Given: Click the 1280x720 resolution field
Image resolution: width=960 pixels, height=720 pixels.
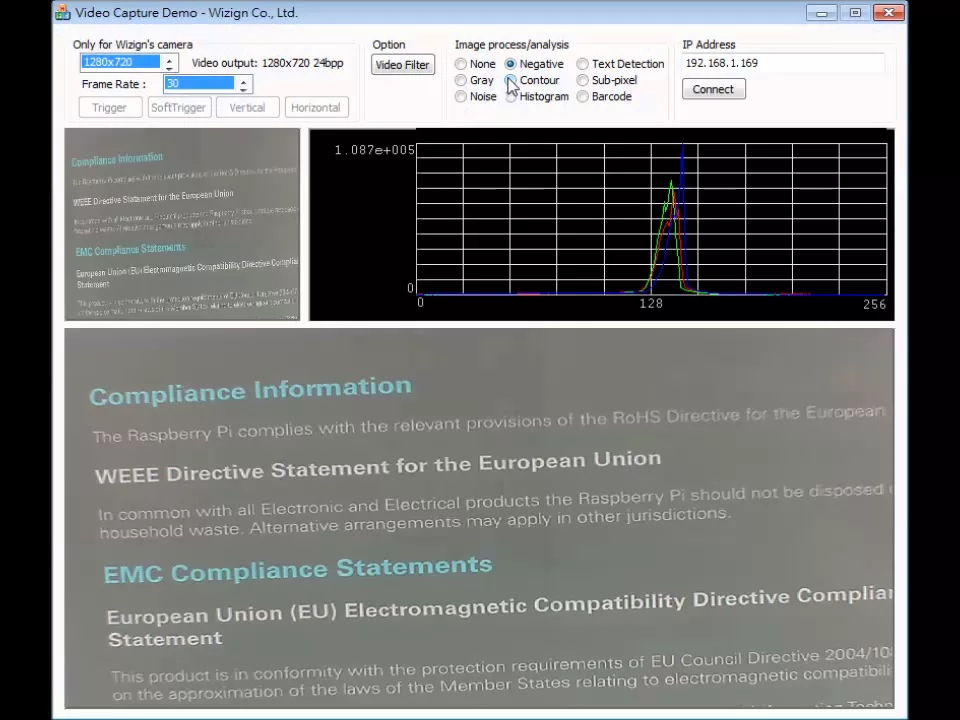Looking at the screenshot, I should click(x=121, y=62).
